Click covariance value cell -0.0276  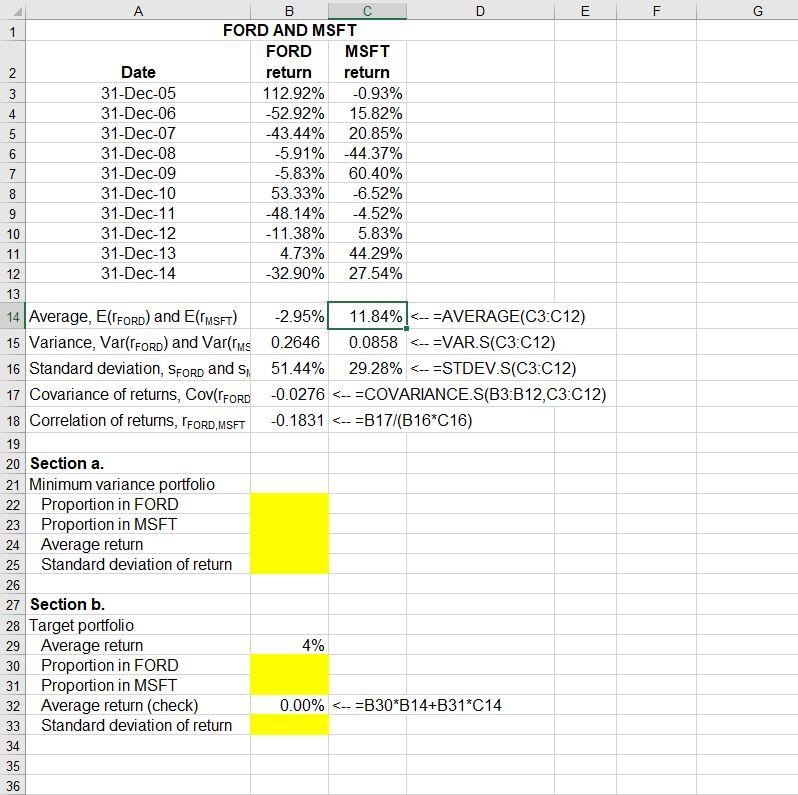[289, 394]
